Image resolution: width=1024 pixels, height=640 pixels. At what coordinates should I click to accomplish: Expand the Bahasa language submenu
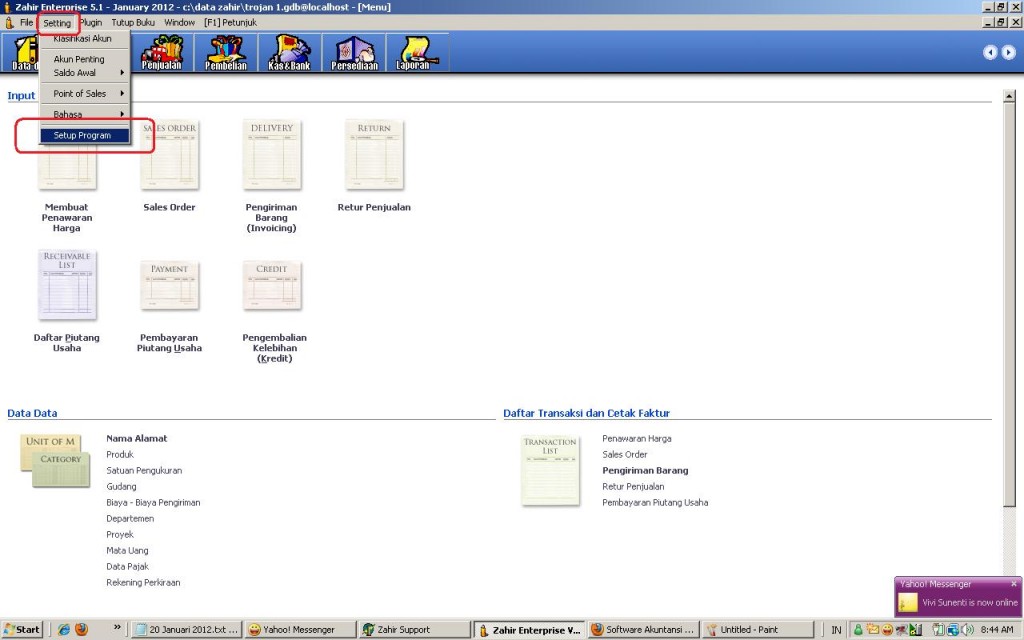[x=85, y=114]
